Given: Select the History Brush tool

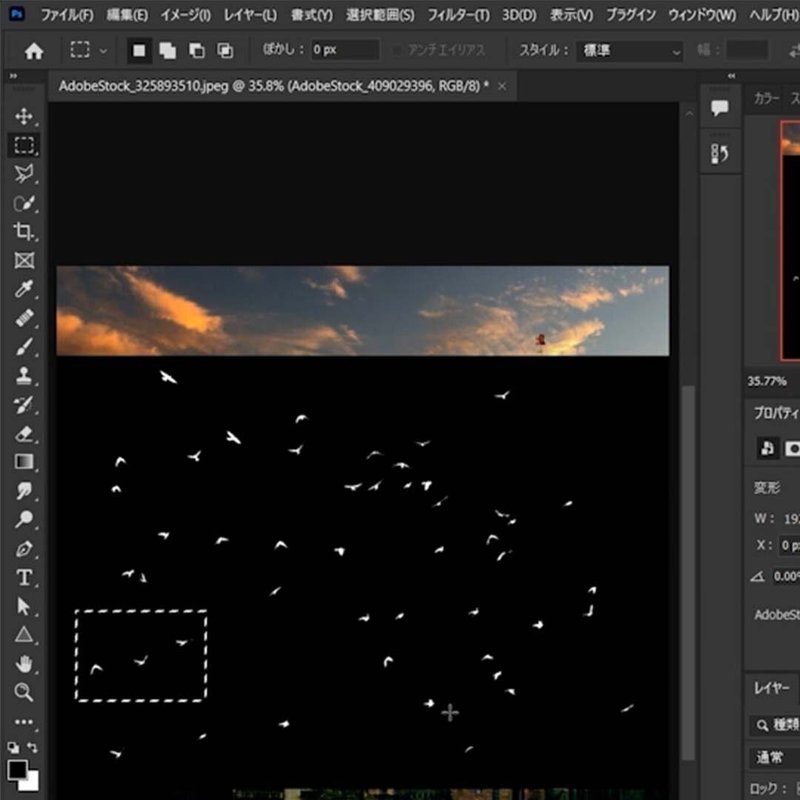Looking at the screenshot, I should 24,405.
